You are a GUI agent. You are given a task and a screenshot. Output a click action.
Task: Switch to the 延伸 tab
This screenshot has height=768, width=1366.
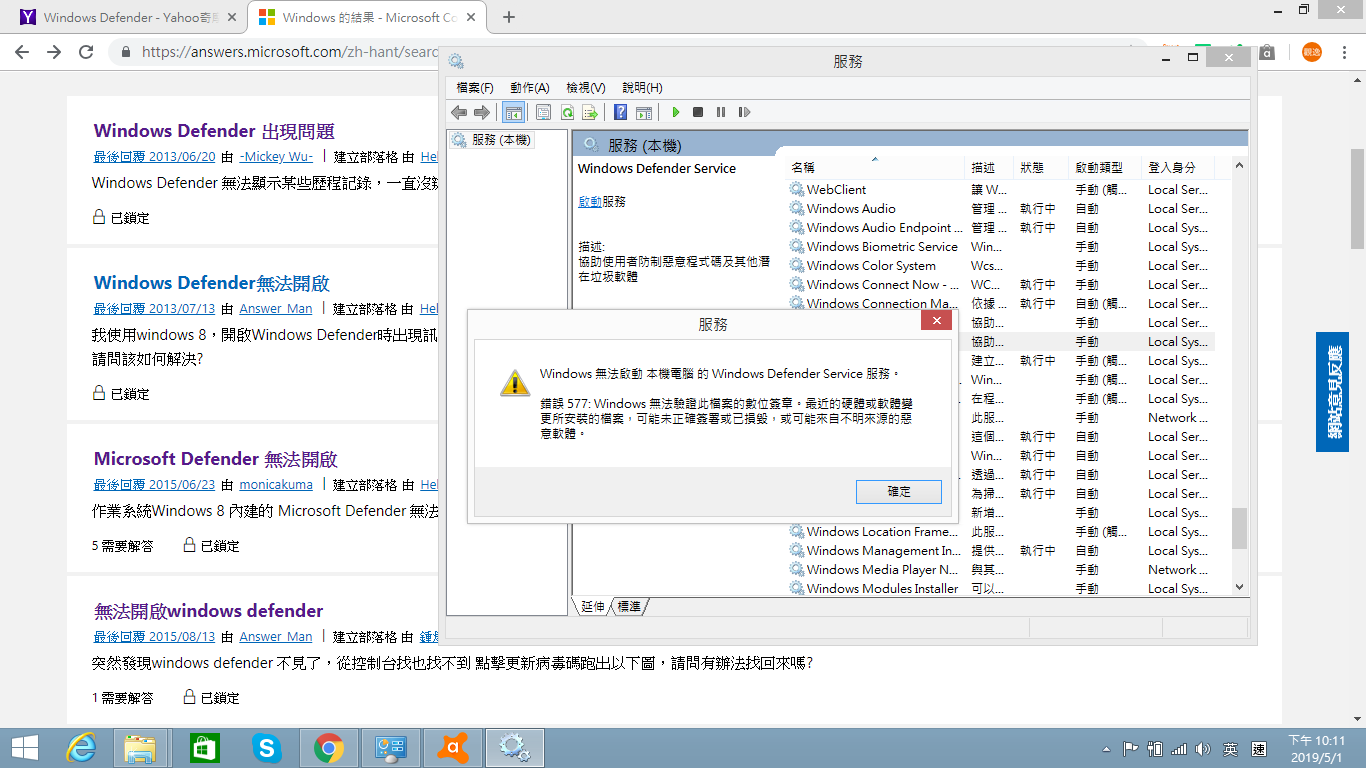tap(592, 606)
